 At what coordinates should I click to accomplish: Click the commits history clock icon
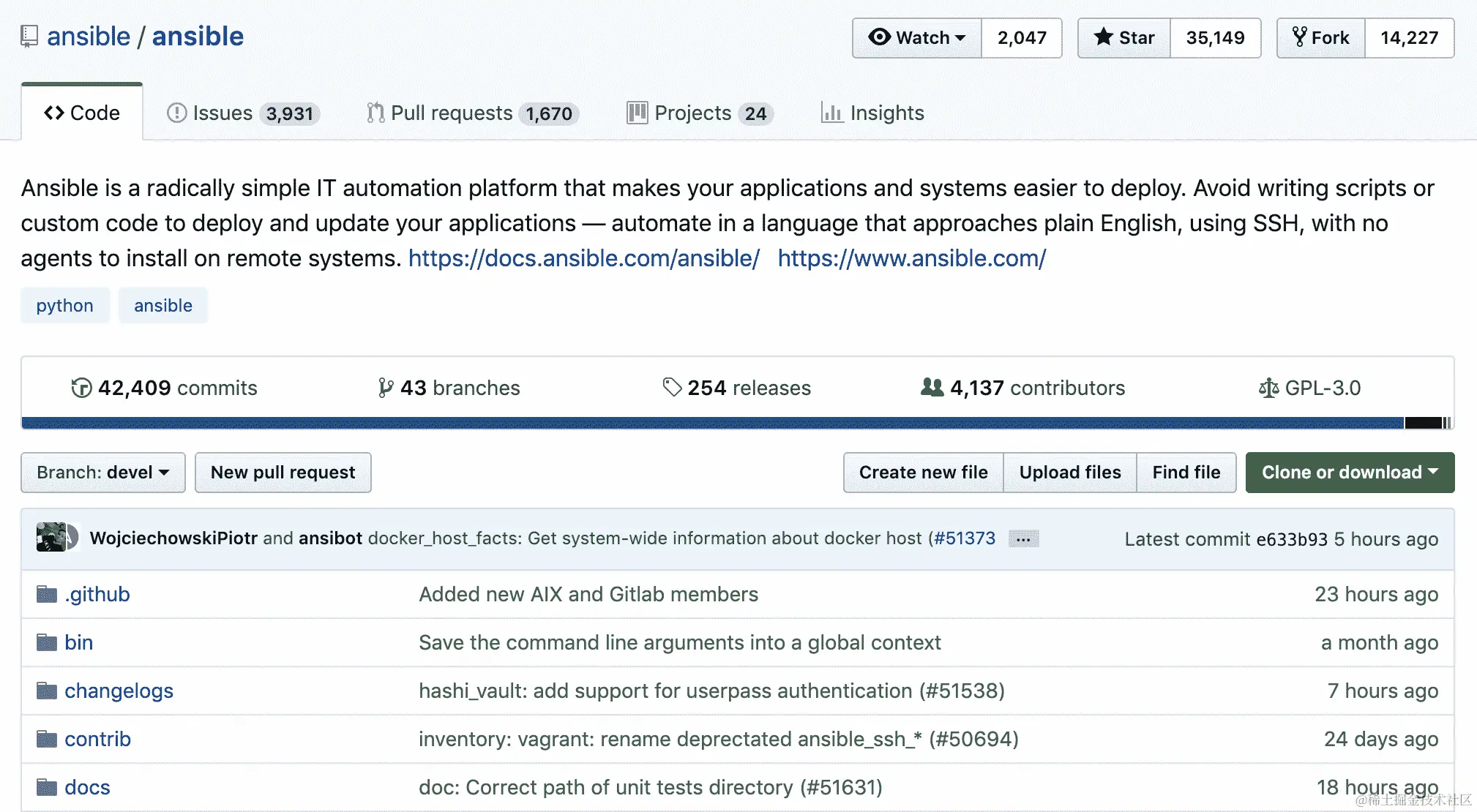click(81, 388)
